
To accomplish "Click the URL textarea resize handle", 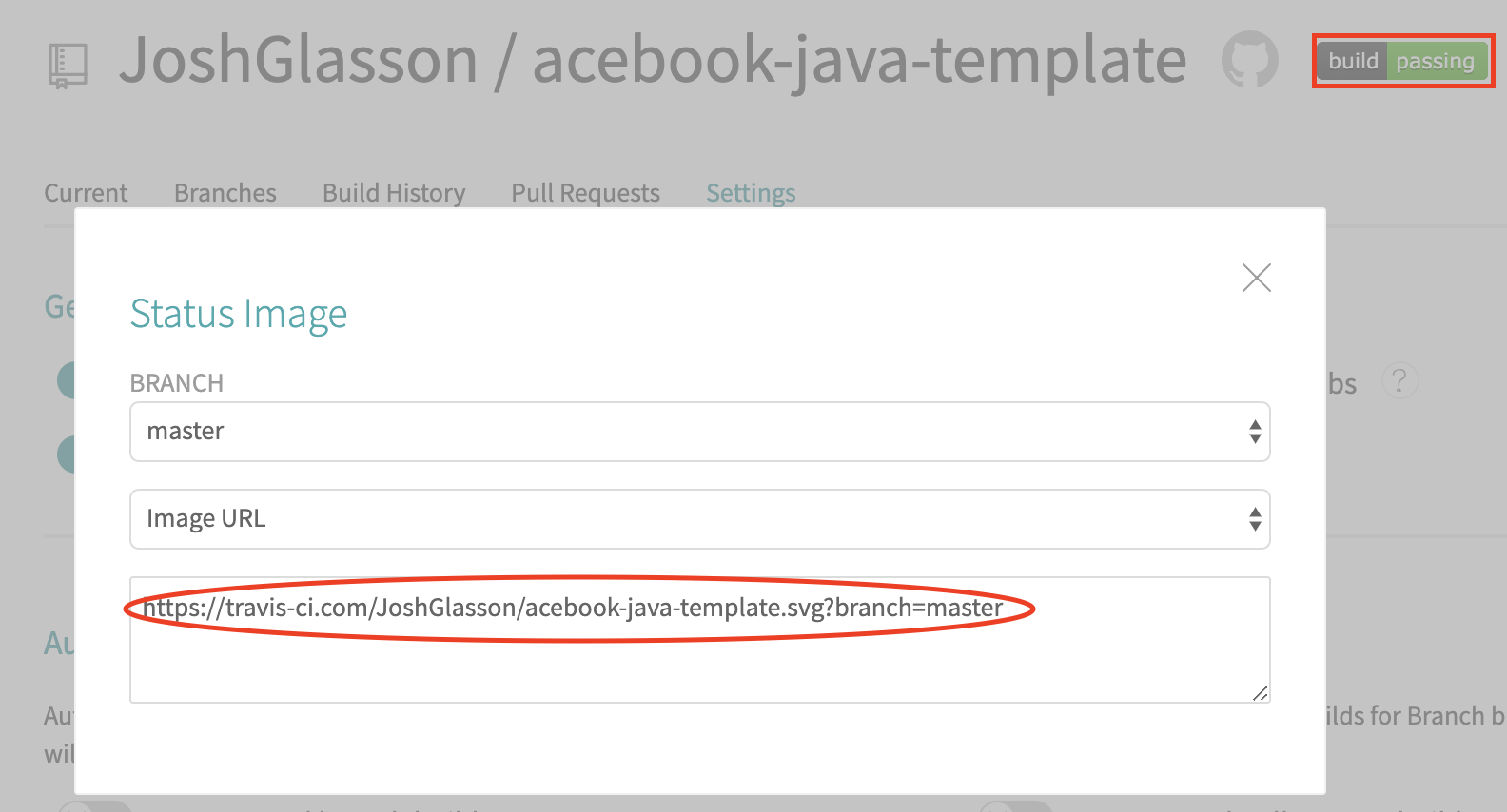I will point(1260,693).
